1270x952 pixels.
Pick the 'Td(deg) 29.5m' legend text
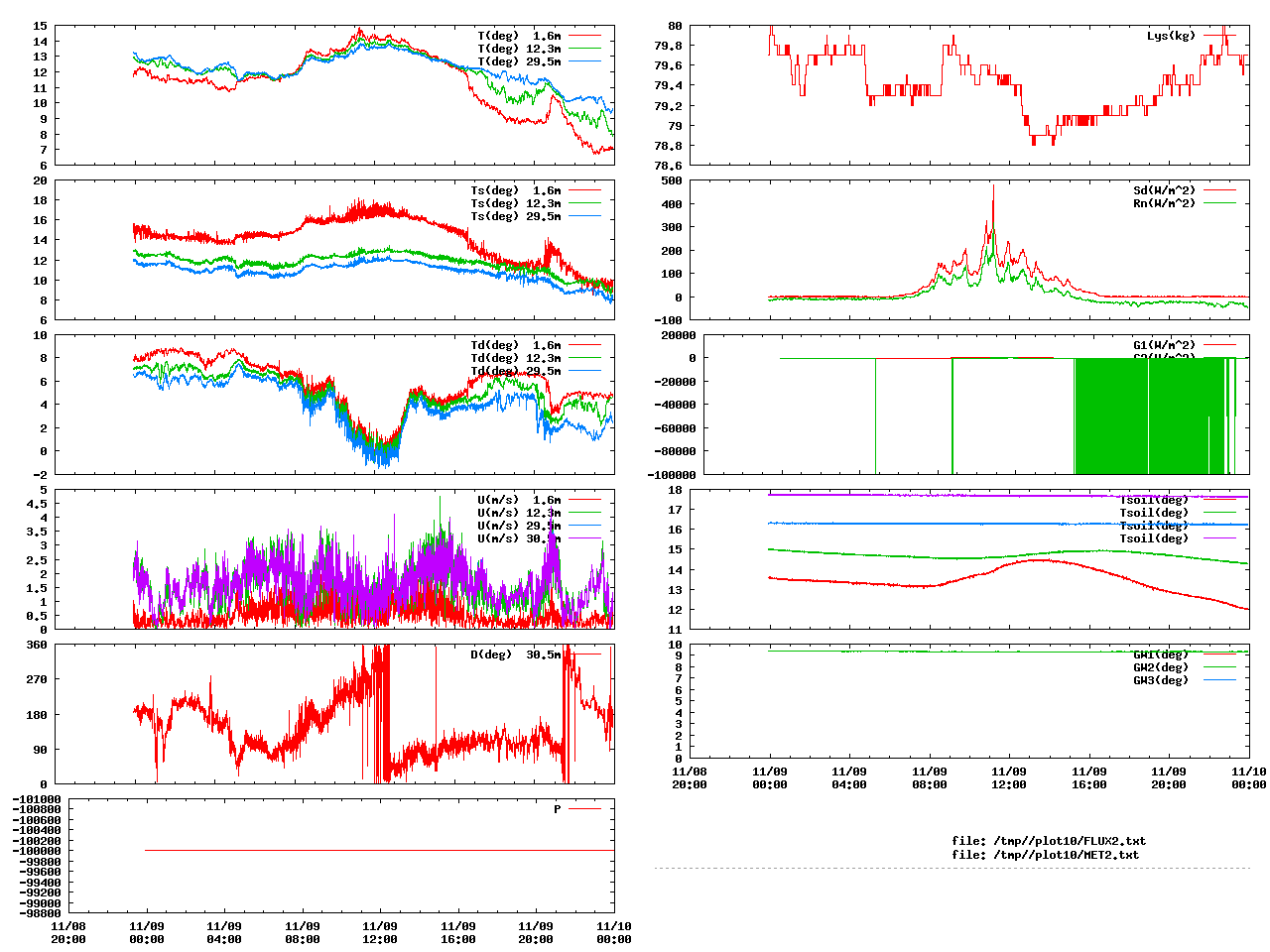(515, 371)
